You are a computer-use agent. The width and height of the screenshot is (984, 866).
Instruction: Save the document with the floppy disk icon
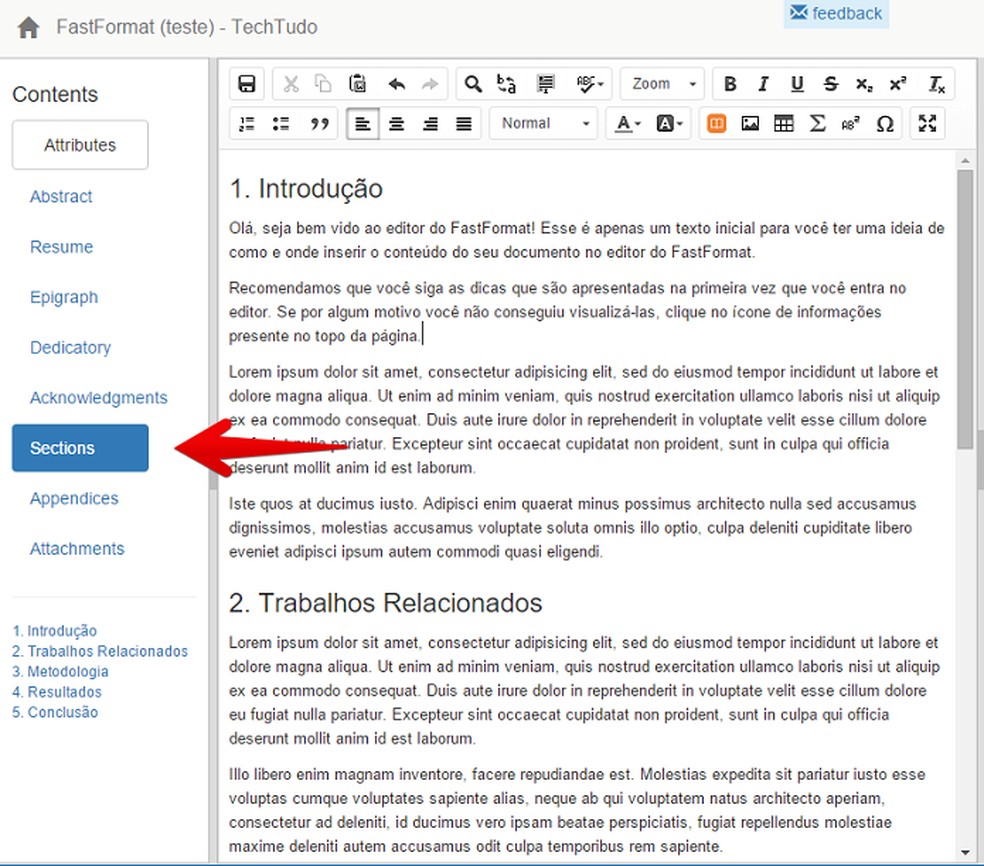[x=247, y=84]
